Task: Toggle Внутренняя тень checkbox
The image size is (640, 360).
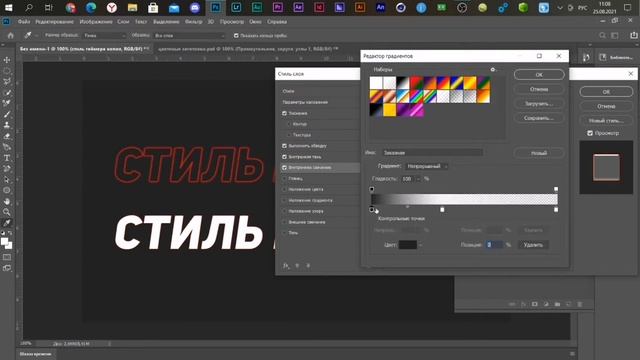Action: (284, 157)
